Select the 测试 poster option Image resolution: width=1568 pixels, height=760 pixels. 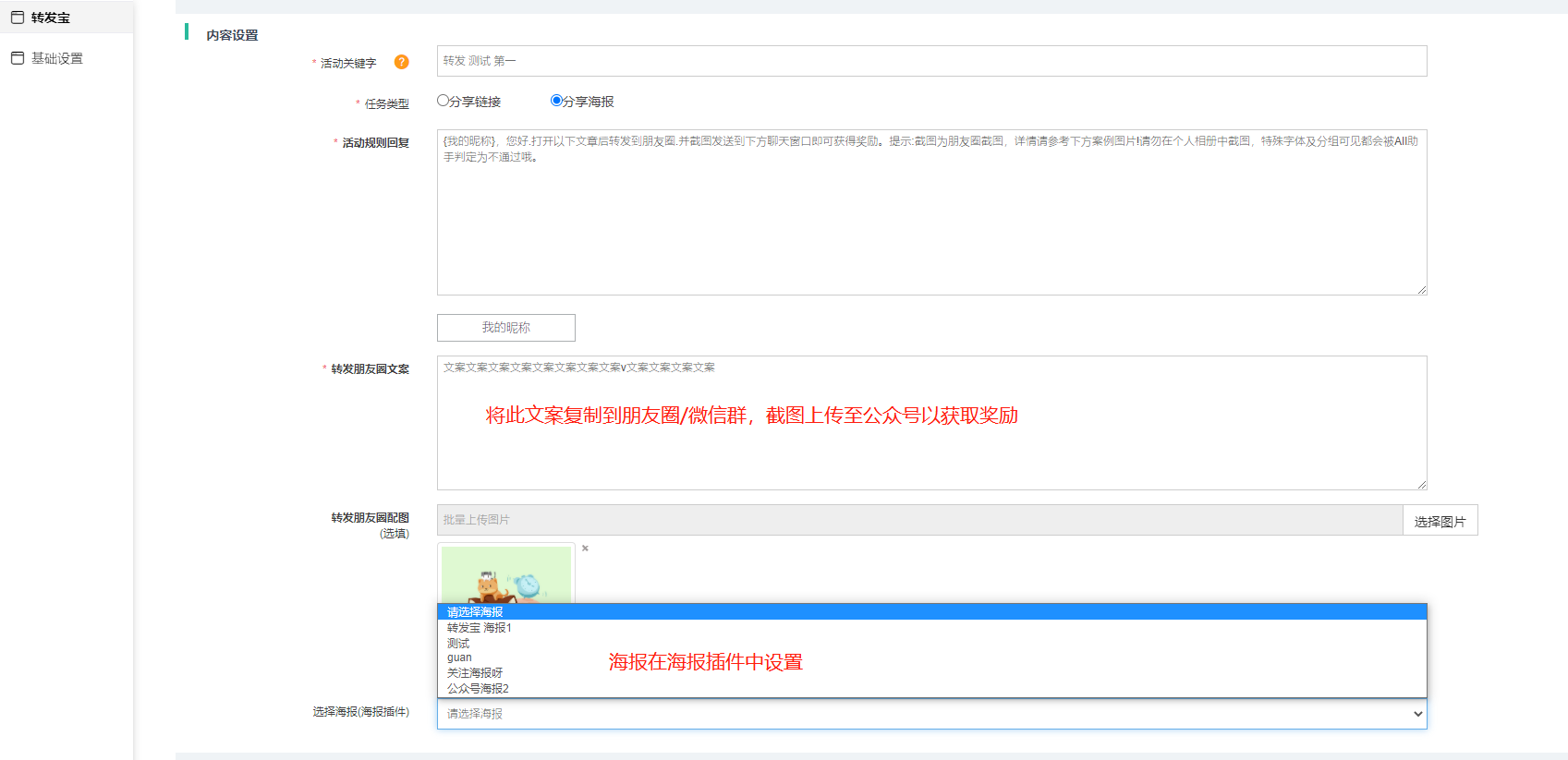(458, 643)
